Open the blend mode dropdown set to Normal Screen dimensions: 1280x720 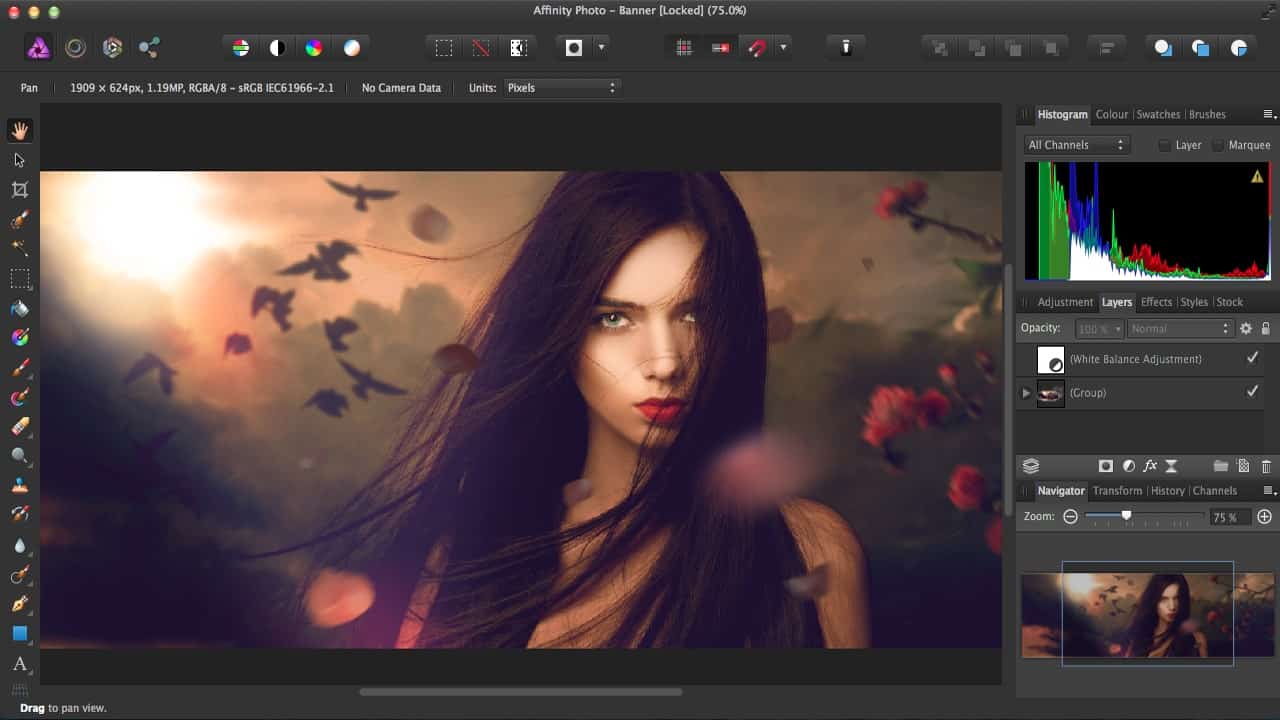pos(1180,328)
